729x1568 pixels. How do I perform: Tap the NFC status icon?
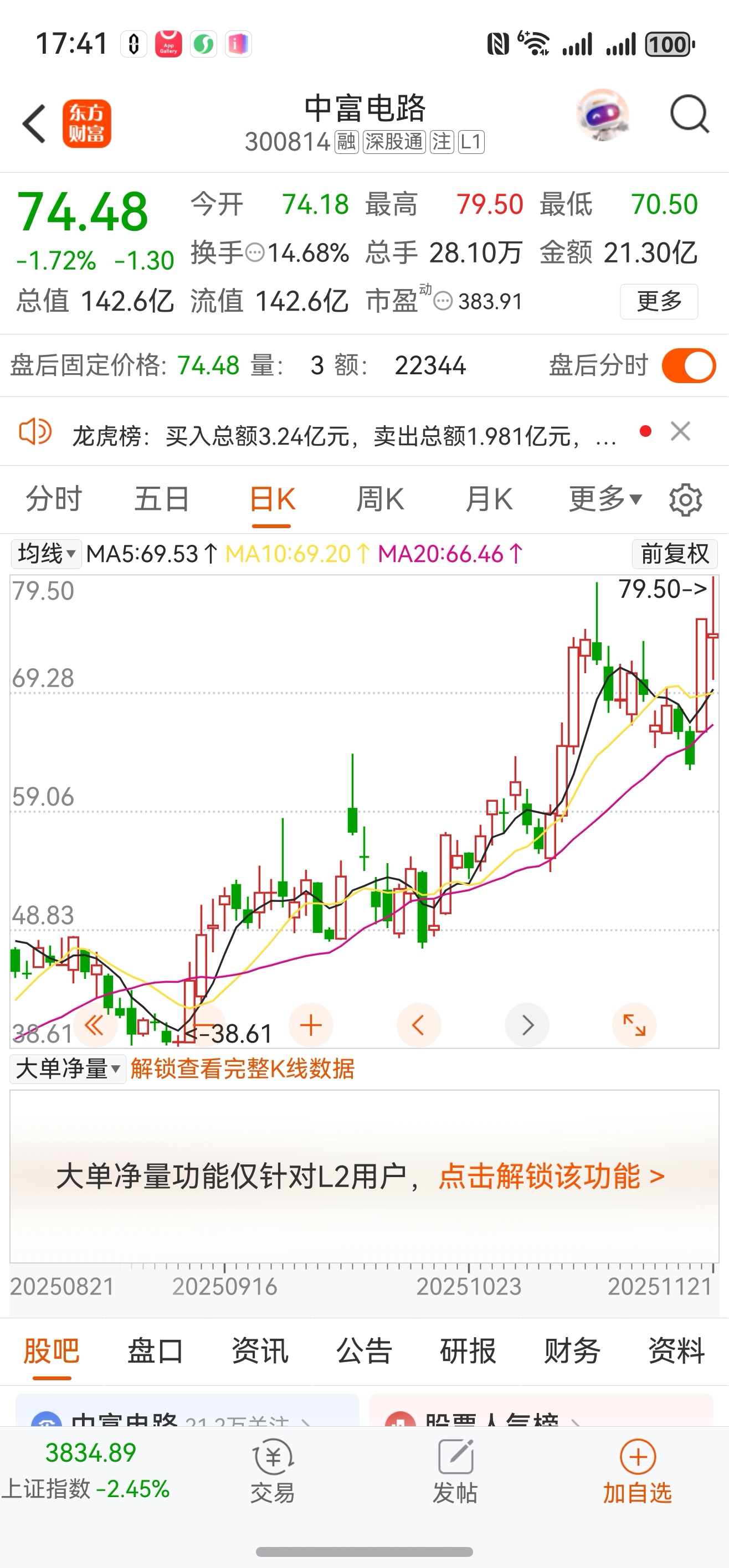coord(497,44)
